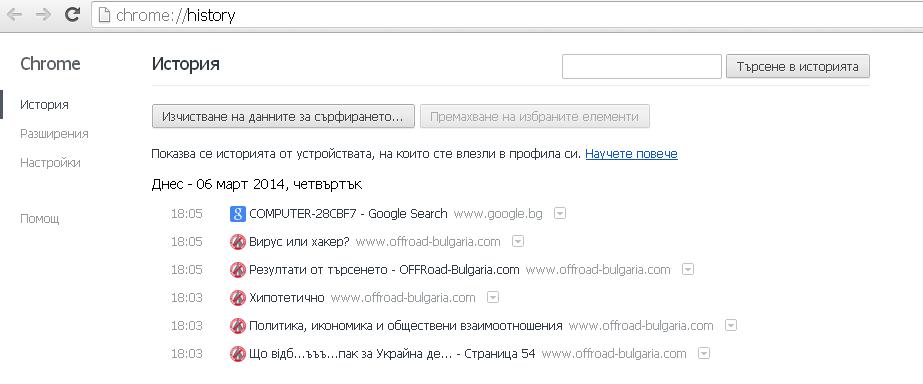The image size is (923, 384).
Task: Click Премахване на избраните елементи button
Action: coord(534,117)
